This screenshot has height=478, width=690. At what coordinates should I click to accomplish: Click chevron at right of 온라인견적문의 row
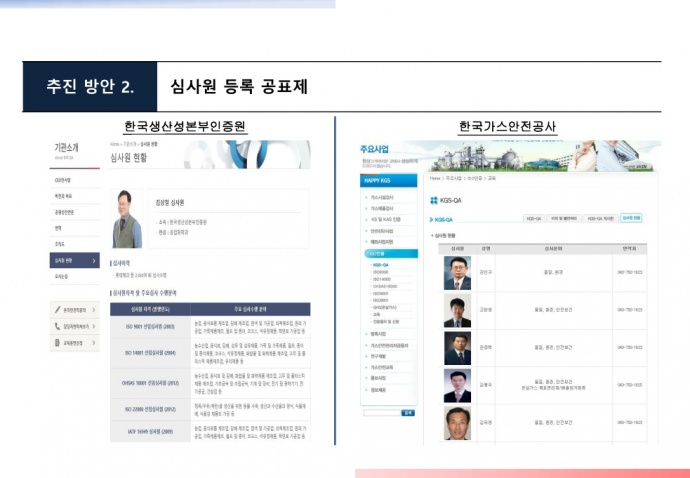94,310
